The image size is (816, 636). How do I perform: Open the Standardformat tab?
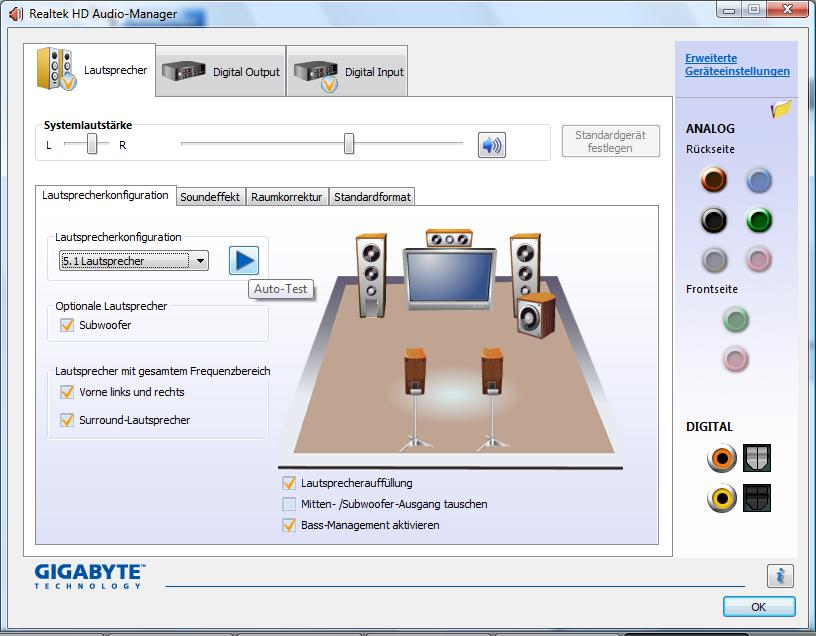pyautogui.click(x=372, y=197)
